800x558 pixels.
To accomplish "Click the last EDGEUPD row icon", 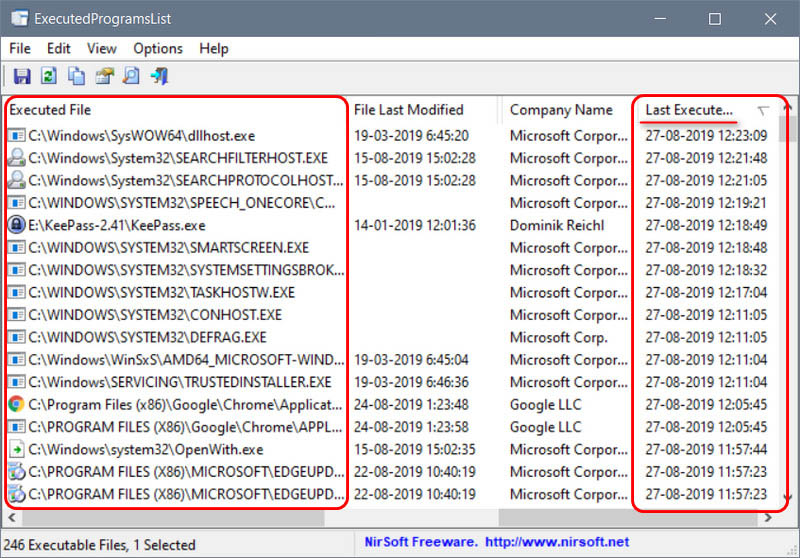I will tap(16, 494).
